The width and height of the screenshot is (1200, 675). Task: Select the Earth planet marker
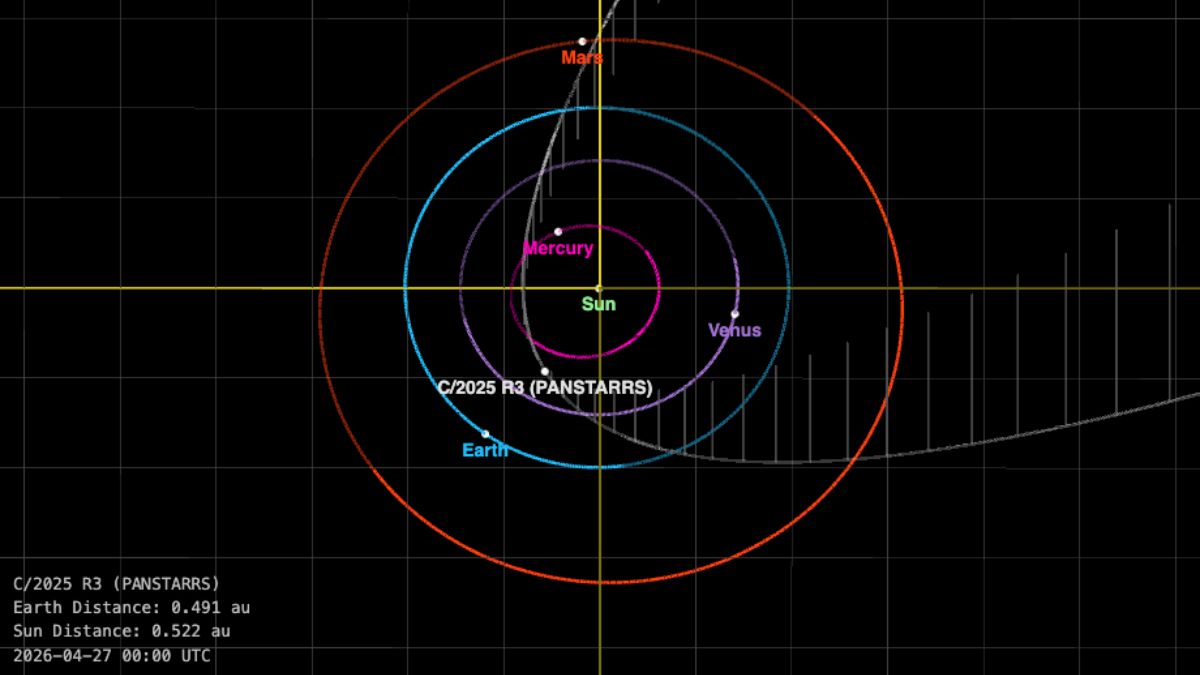click(x=484, y=433)
